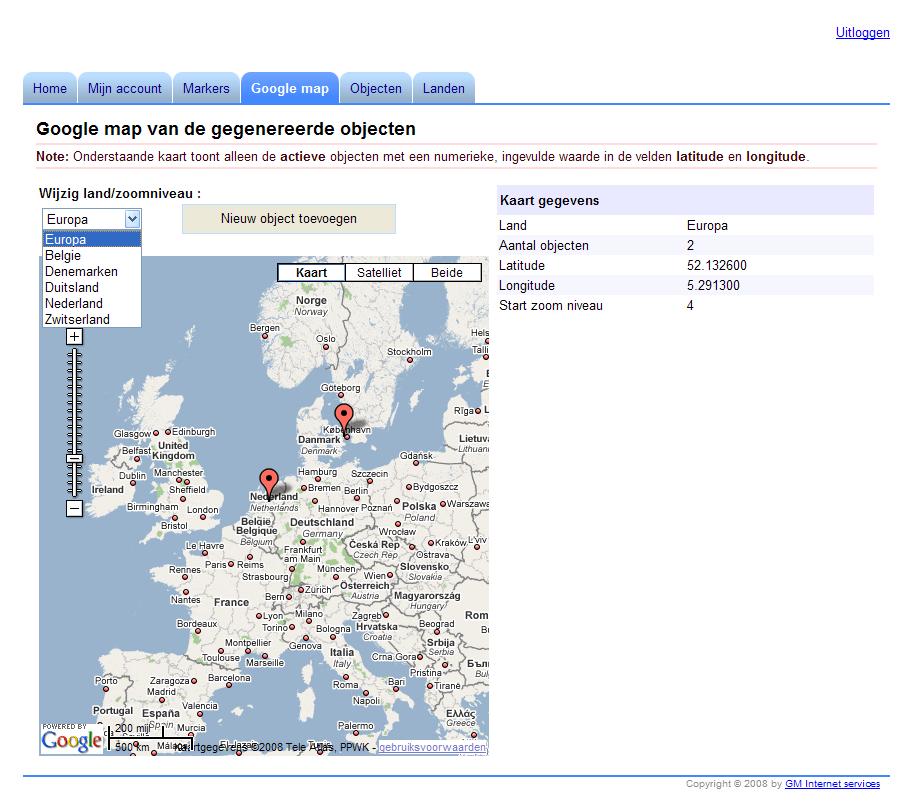Select Europa in the dropdown list
This screenshot has height=802, width=913.
(x=91, y=239)
